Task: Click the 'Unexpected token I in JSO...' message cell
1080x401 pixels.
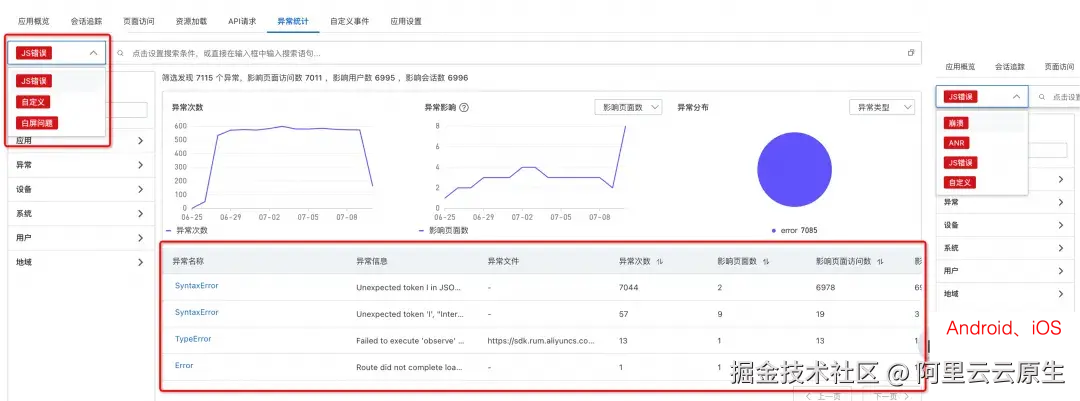Action: [409, 287]
